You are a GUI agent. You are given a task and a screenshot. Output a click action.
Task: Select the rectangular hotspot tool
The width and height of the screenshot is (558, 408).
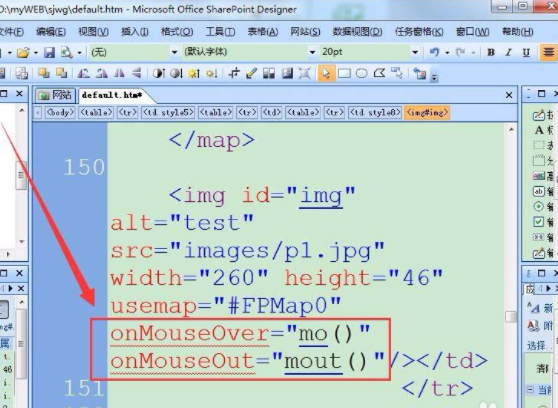coord(344,73)
